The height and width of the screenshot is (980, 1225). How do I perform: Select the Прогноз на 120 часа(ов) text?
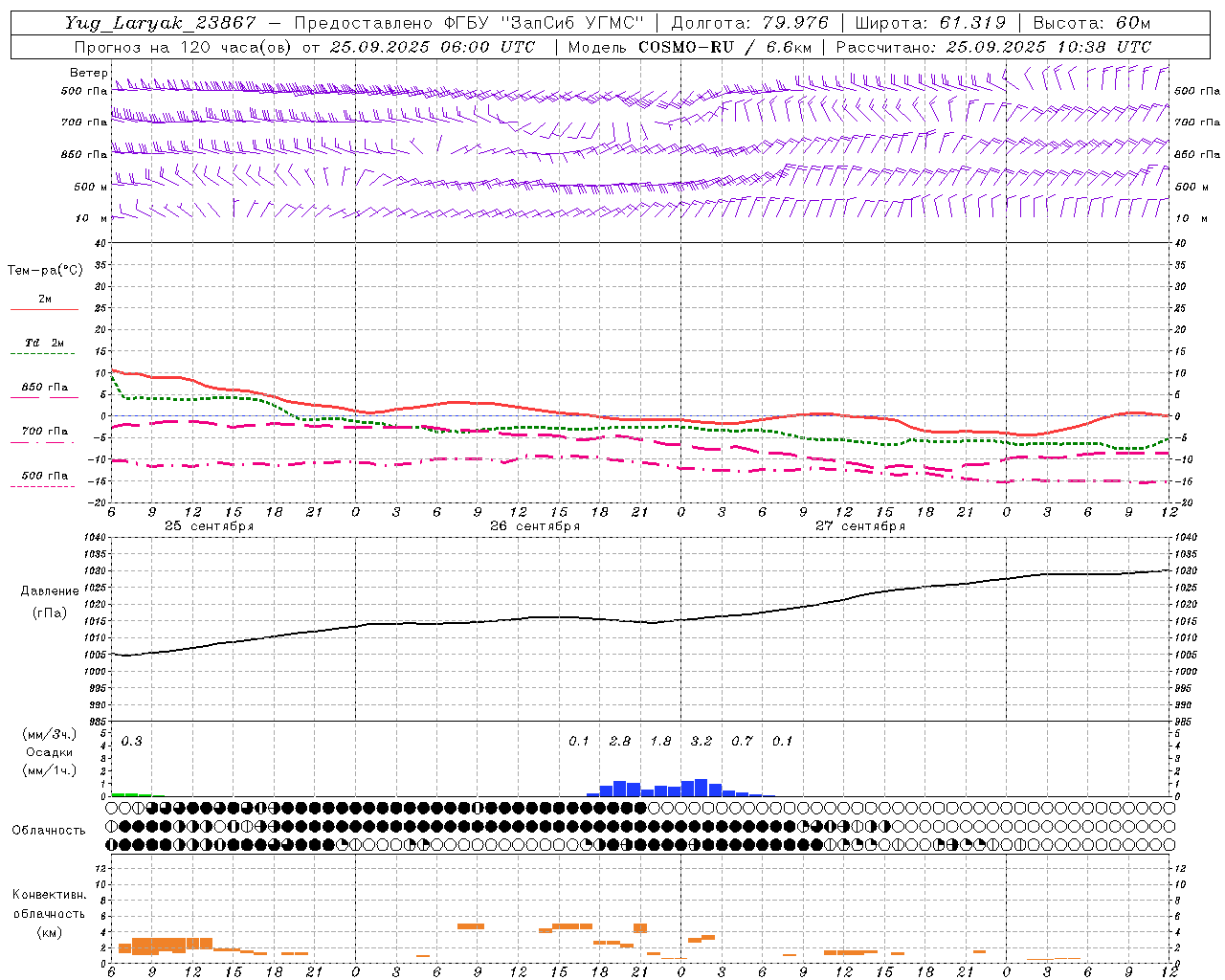point(184,47)
